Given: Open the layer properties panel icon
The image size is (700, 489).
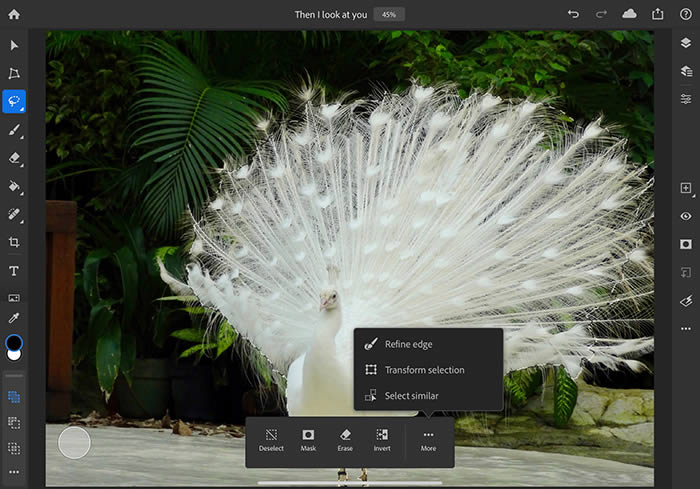Looking at the screenshot, I should [x=685, y=99].
